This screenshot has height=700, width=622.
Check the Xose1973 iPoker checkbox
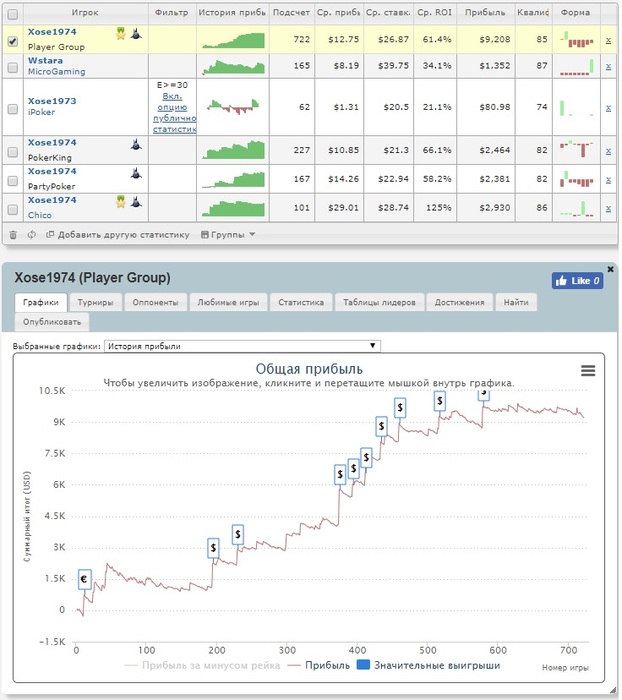(x=13, y=108)
